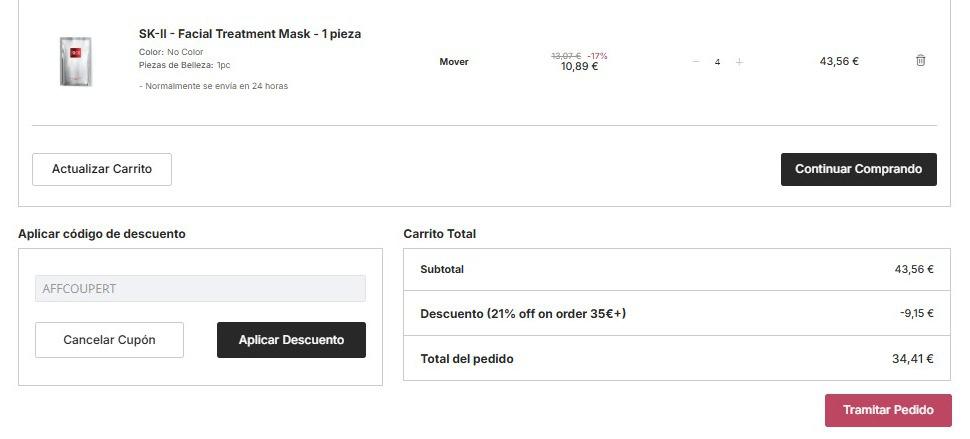Focus the AFFCOUPERT coupon code field
Image resolution: width=970 pixels, height=439 pixels.
click(200, 289)
